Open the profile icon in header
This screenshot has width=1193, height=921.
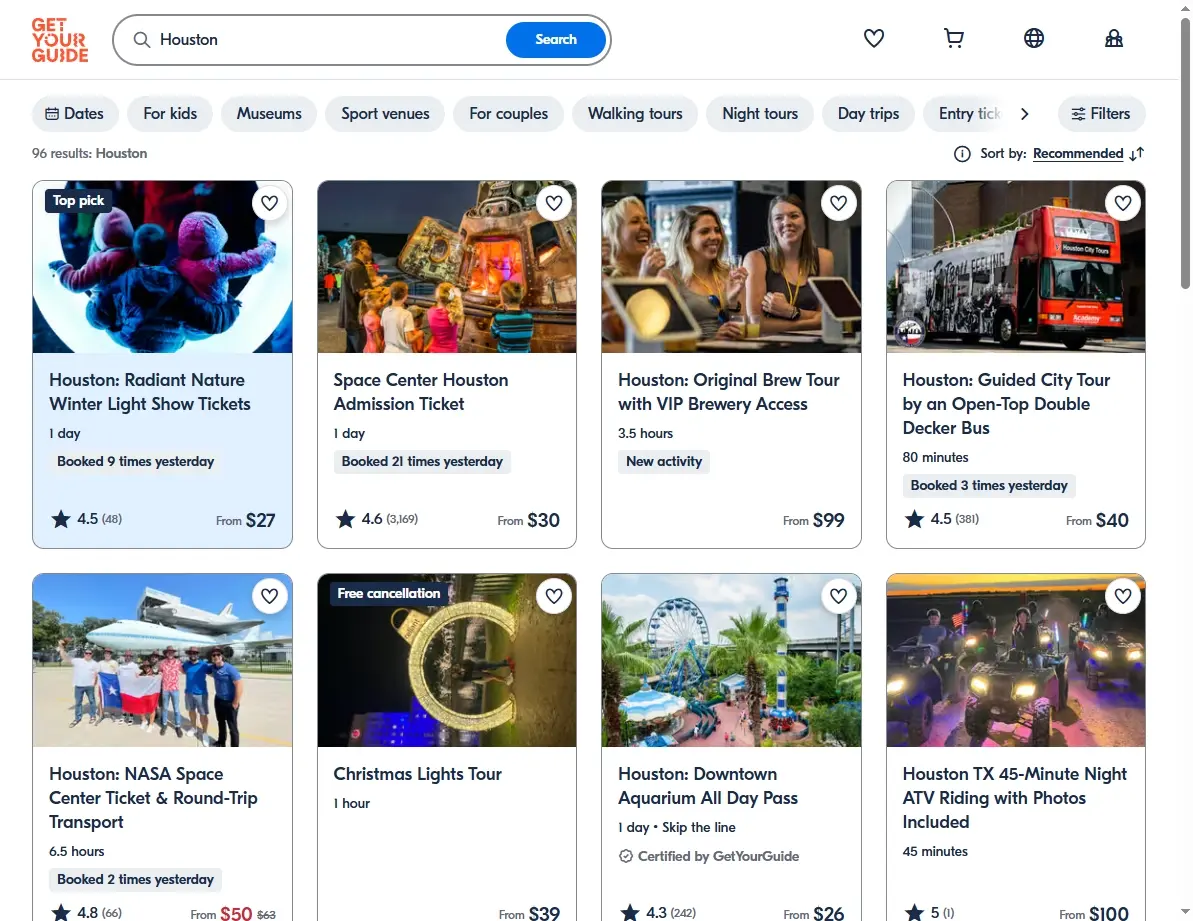point(1114,38)
